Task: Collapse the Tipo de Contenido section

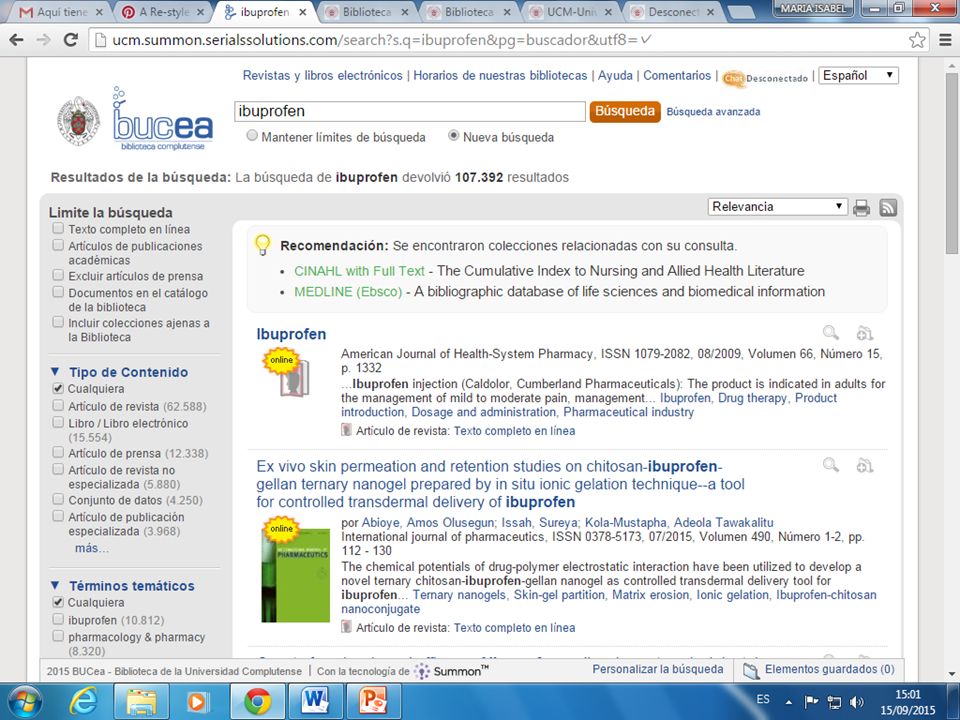Action: (x=55, y=372)
